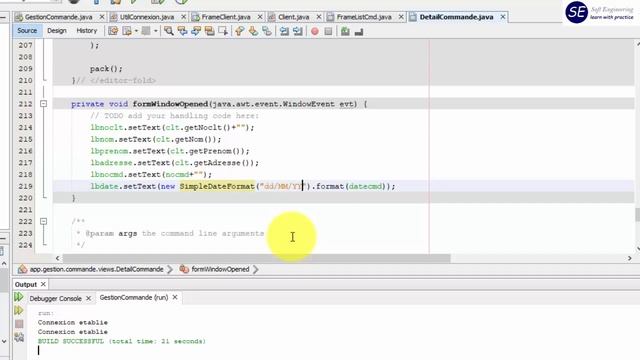Select the Output panel tab
The width and height of the screenshot is (640, 360).
click(x=26, y=284)
